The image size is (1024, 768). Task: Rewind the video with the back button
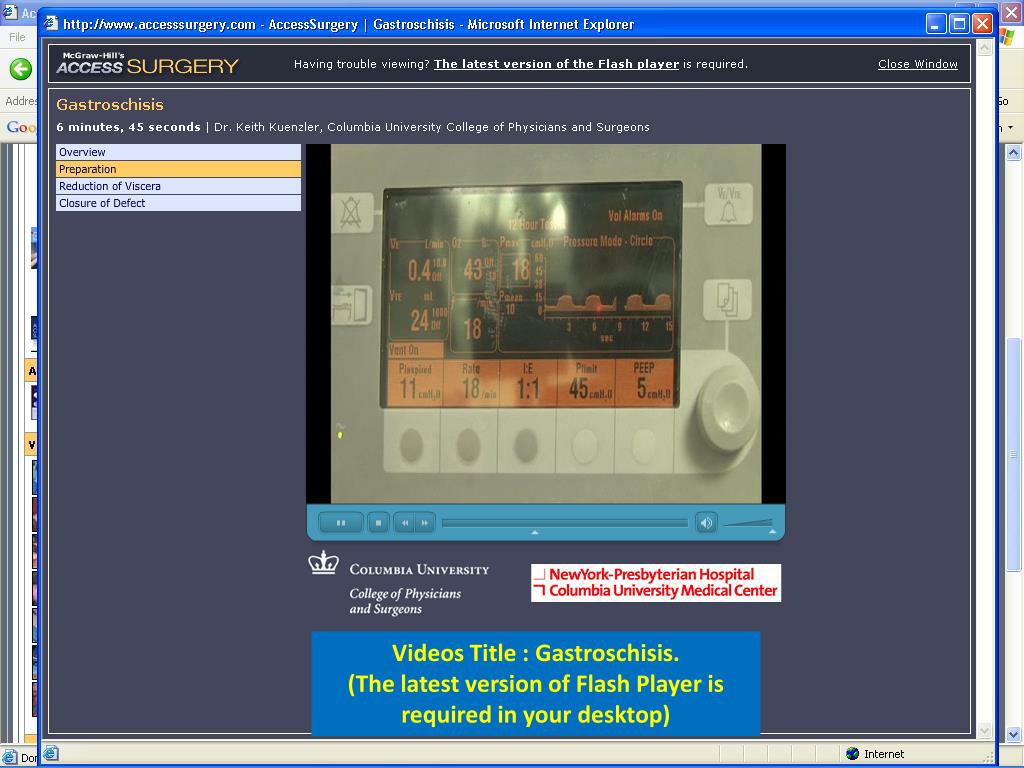(x=404, y=522)
